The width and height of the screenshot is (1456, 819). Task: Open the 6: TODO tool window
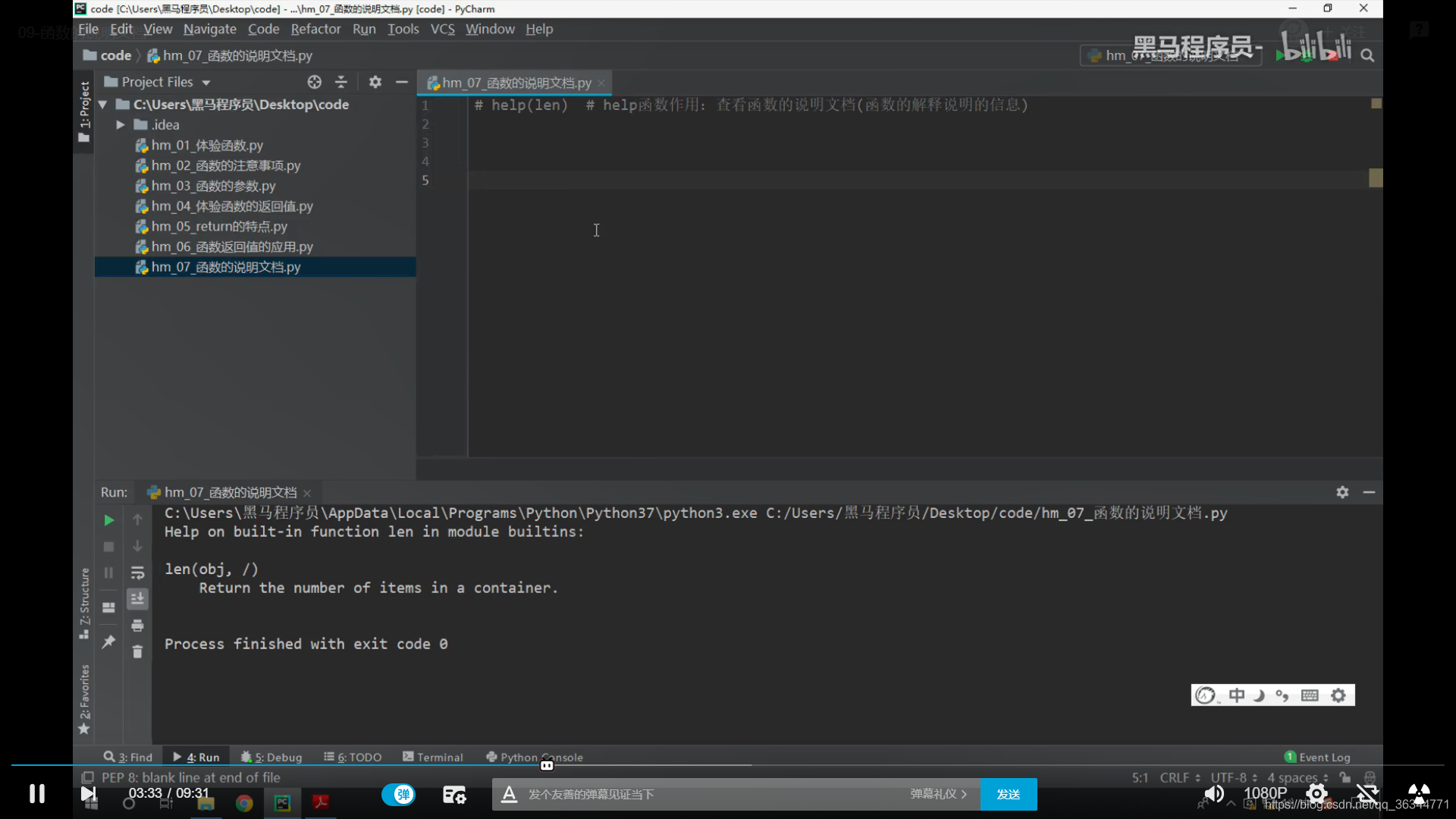click(353, 757)
